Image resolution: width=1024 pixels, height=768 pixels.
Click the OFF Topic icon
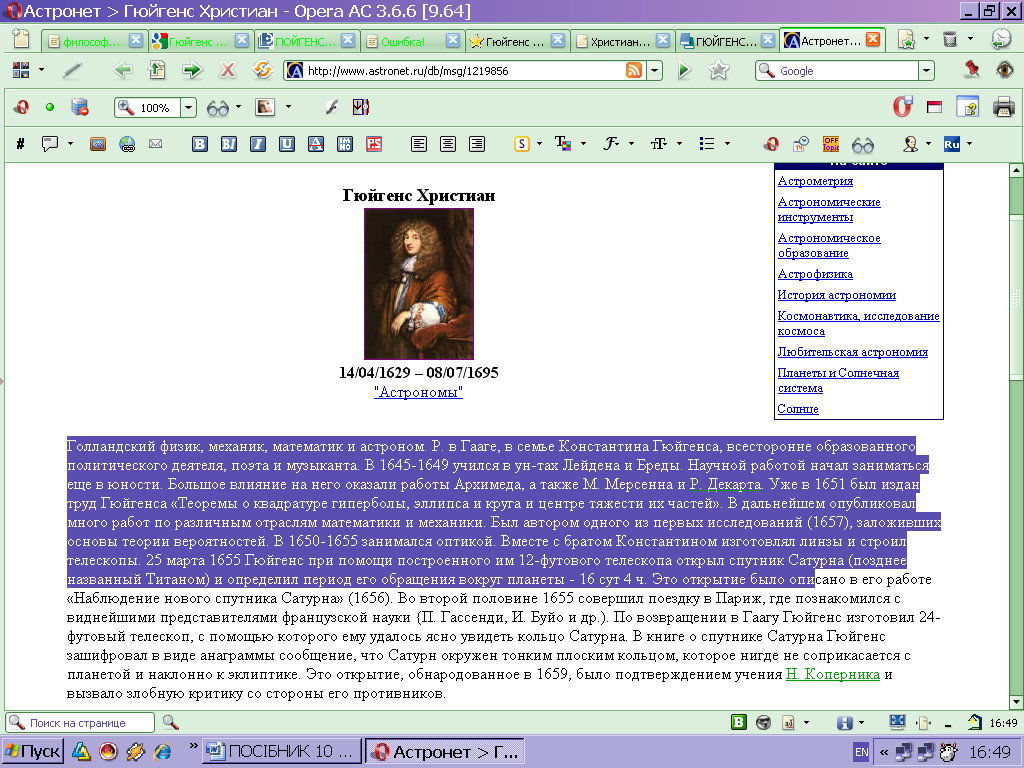click(831, 144)
